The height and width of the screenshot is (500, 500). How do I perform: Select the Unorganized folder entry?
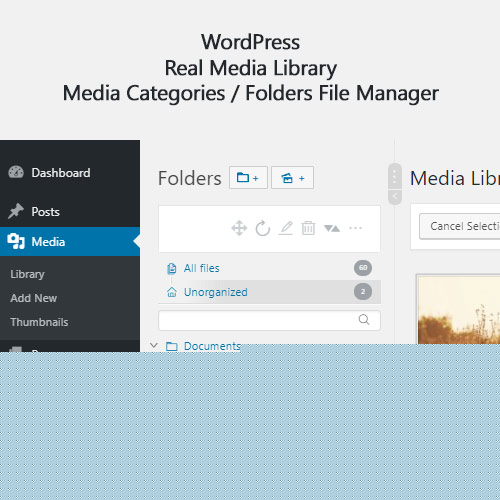coord(269,292)
